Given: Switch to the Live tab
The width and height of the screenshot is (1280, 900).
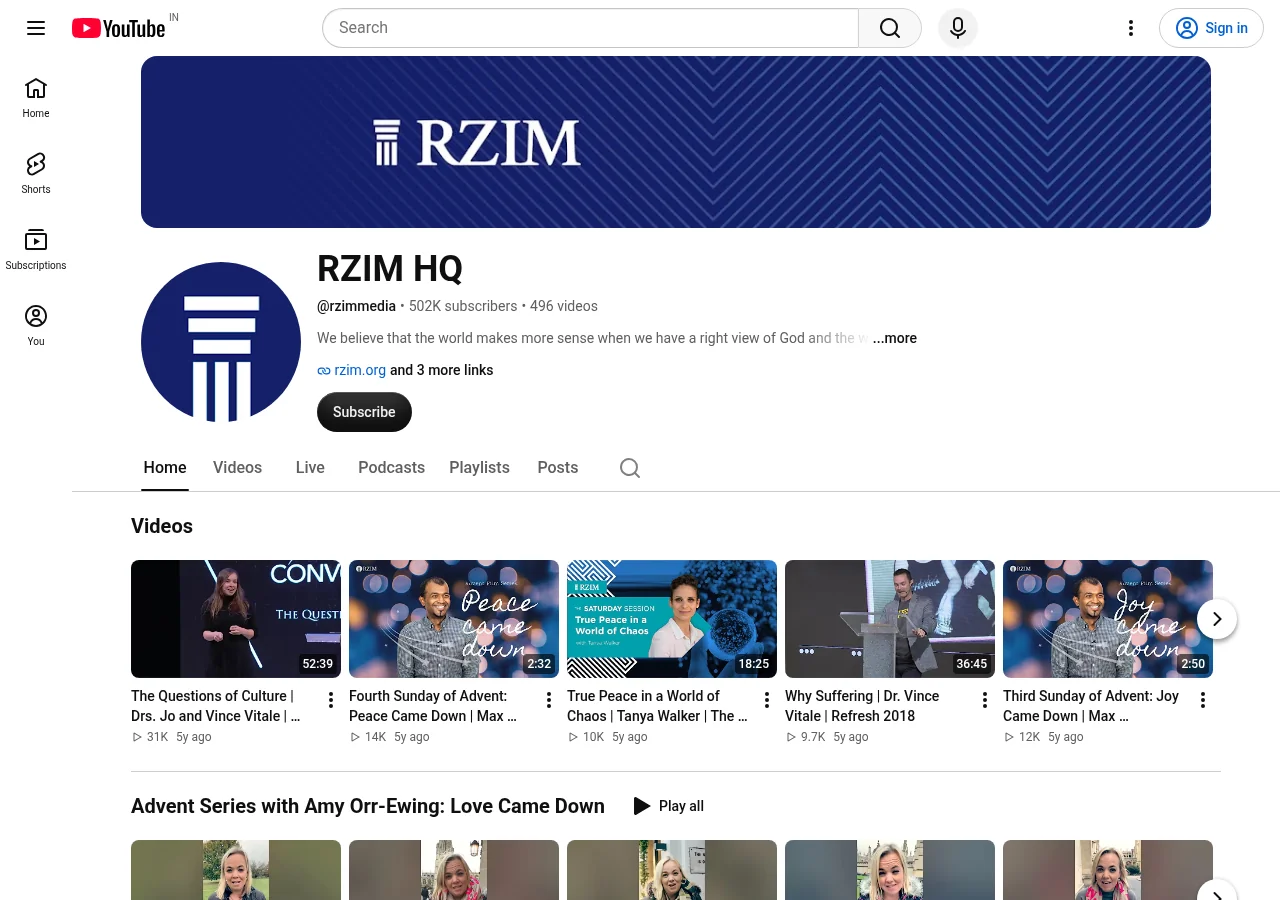Looking at the screenshot, I should (310, 468).
